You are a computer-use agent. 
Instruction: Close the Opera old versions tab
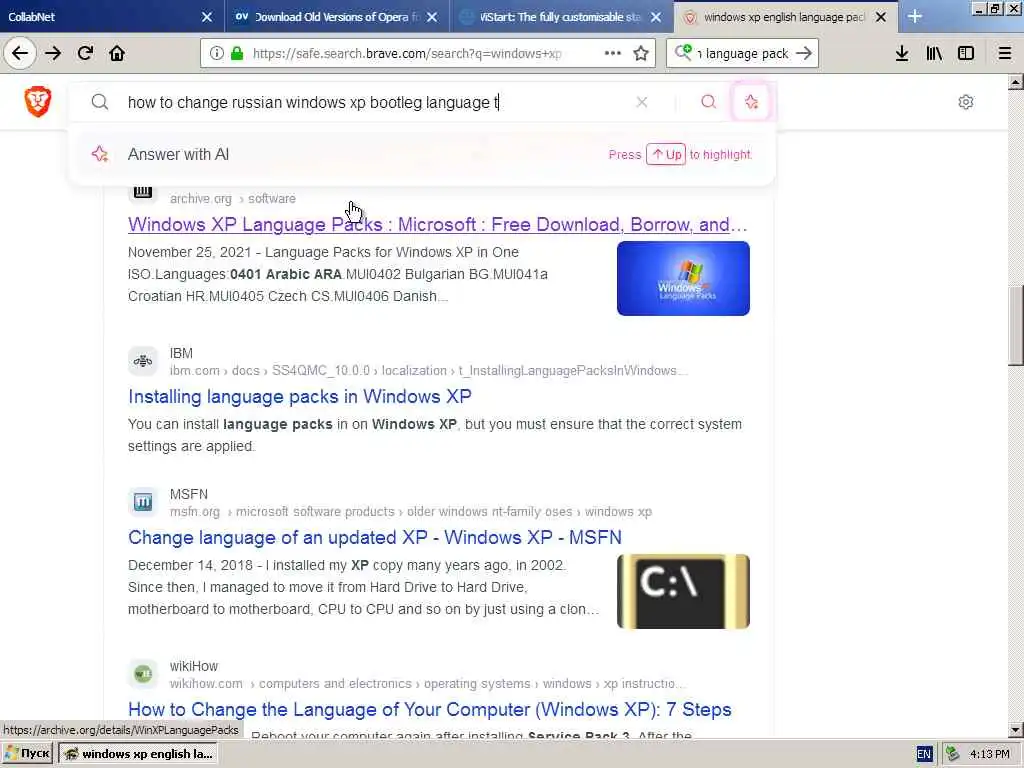[432, 17]
